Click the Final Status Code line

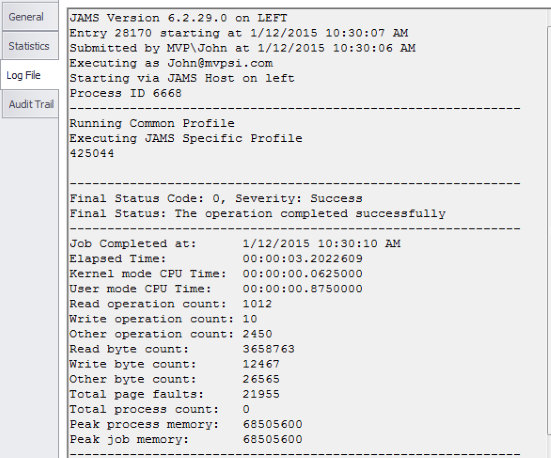pyautogui.click(x=216, y=199)
